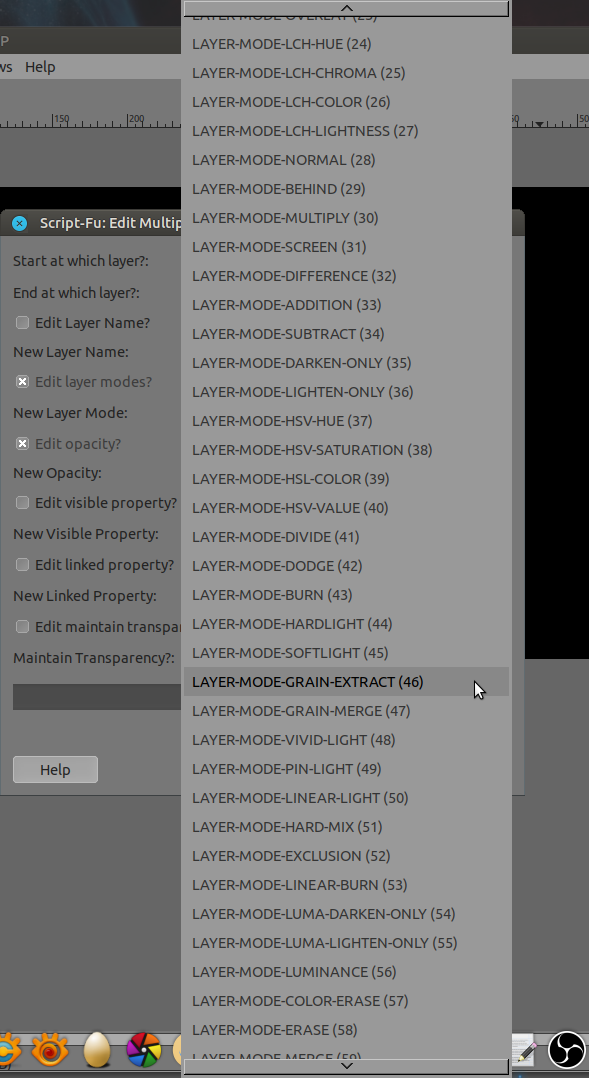Pick LAYER-MODE-LUMINANCE (56)

pyautogui.click(x=346, y=971)
